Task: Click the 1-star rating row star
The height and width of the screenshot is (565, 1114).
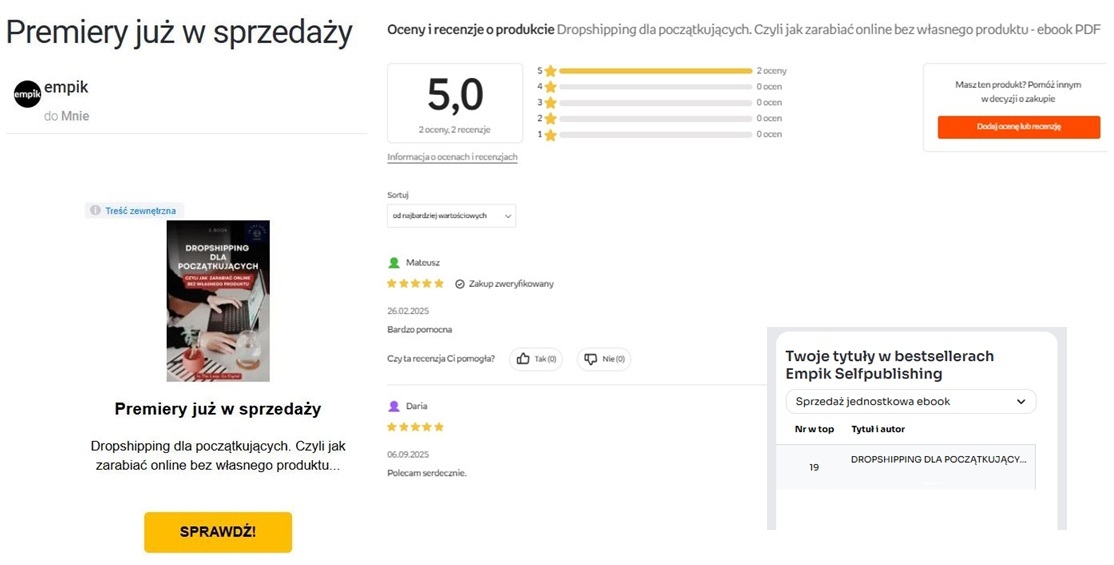Action: pos(550,134)
